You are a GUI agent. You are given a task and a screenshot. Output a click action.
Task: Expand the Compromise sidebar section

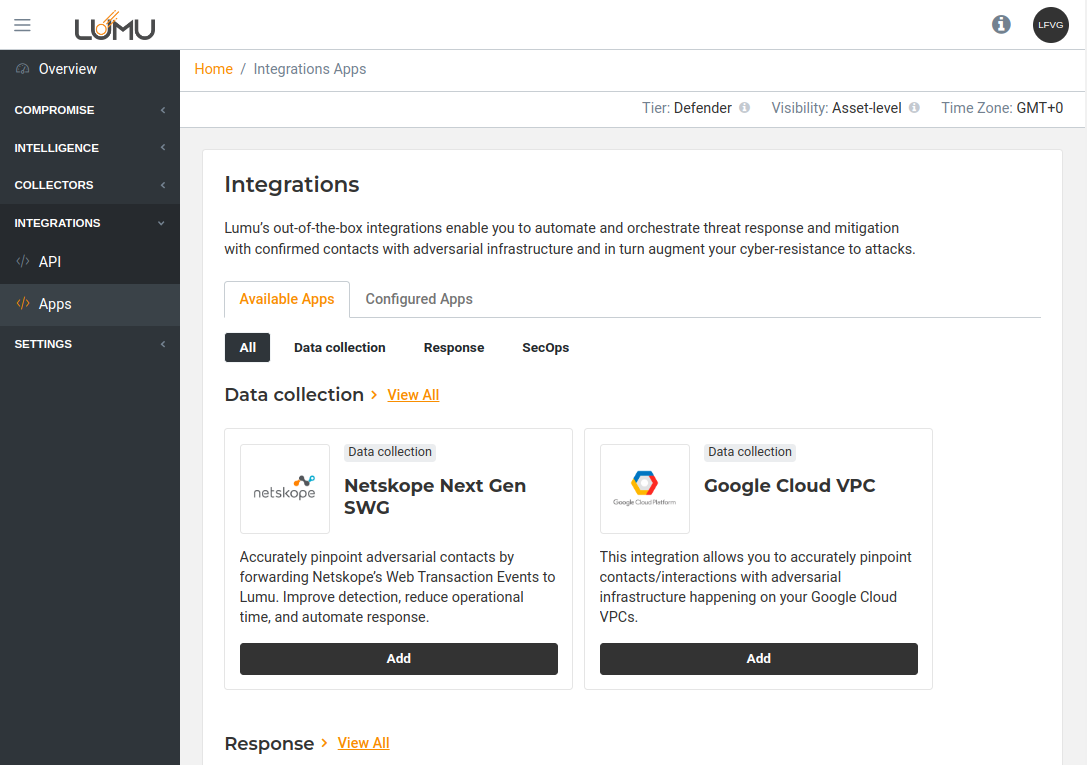(x=90, y=110)
